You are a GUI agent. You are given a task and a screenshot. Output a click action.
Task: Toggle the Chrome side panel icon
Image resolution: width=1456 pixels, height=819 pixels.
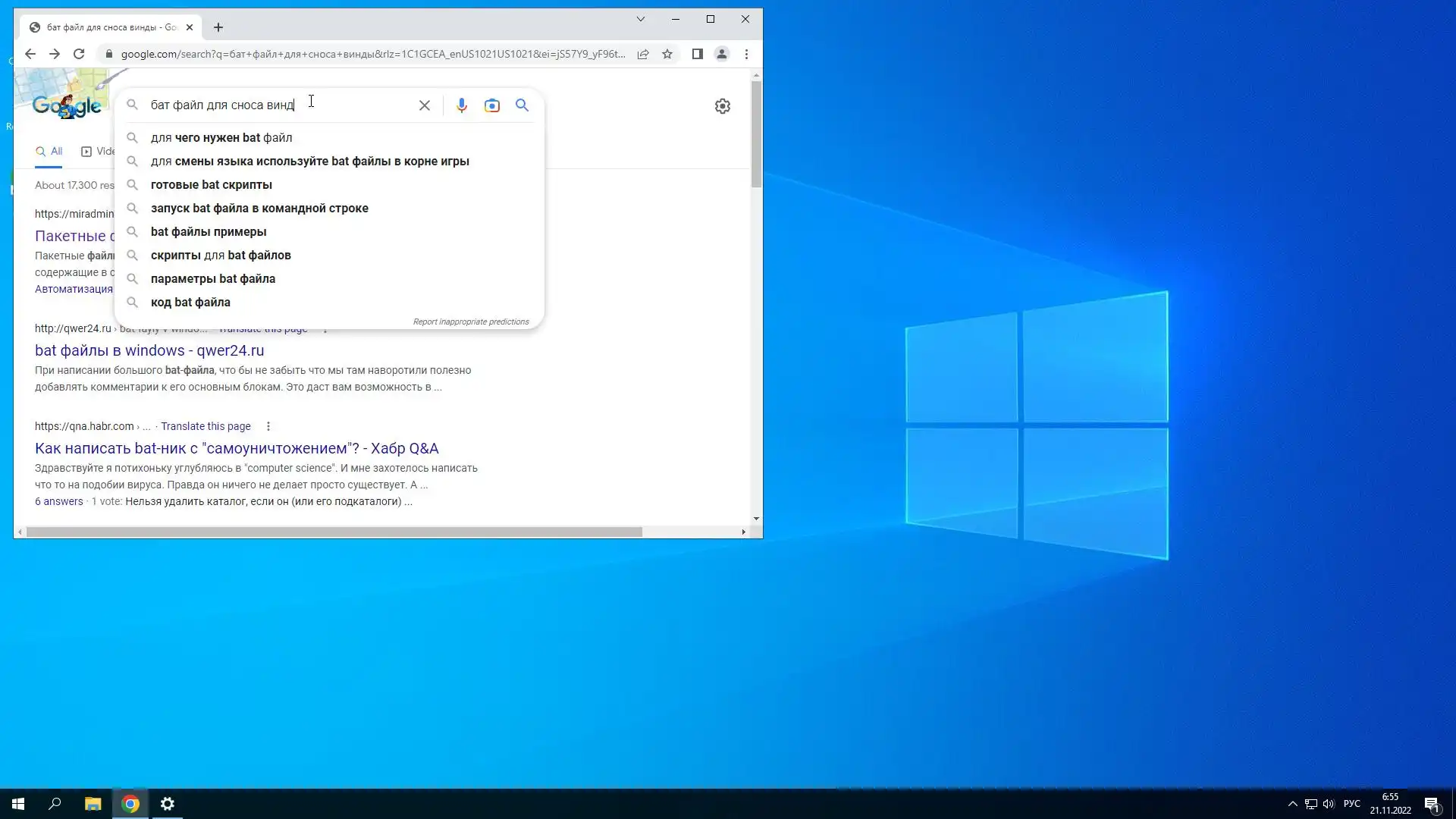(x=697, y=54)
